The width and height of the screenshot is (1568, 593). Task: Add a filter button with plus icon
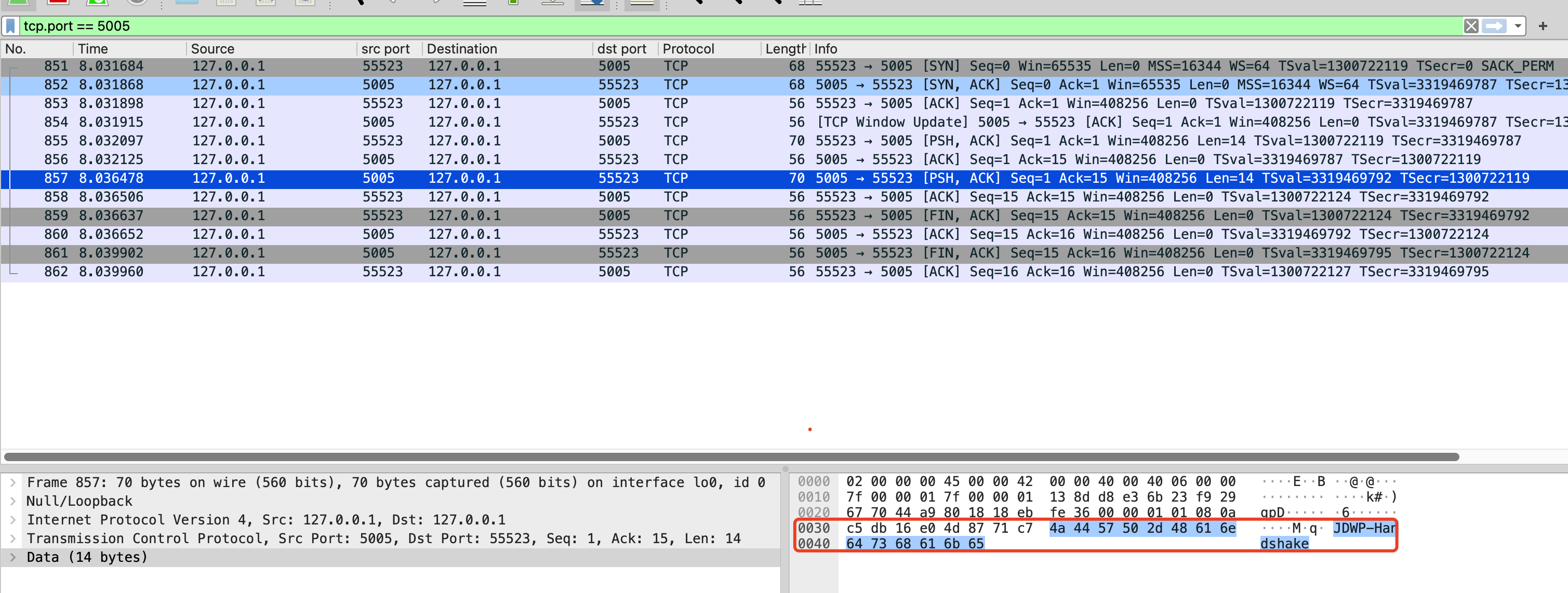1543,26
